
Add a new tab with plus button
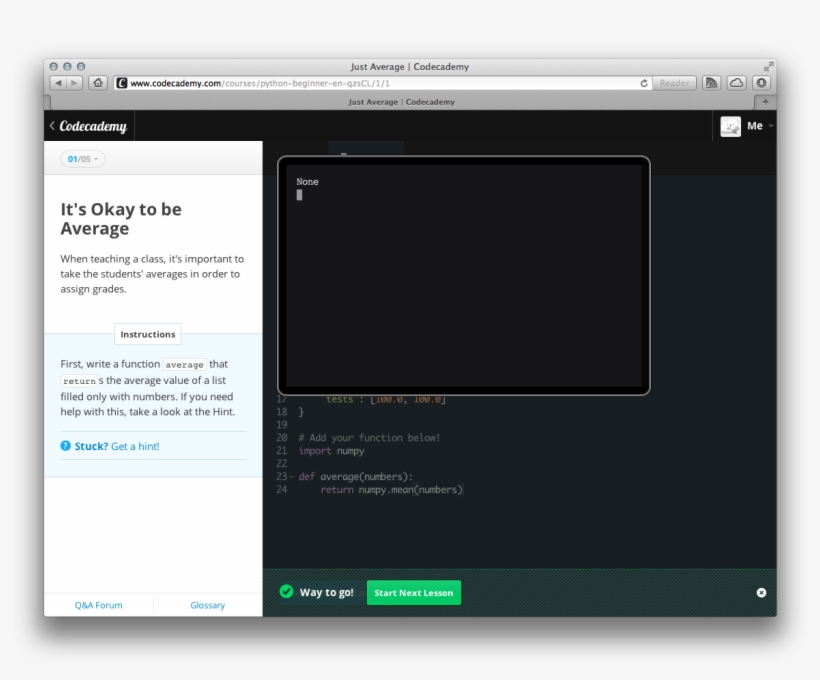point(765,102)
